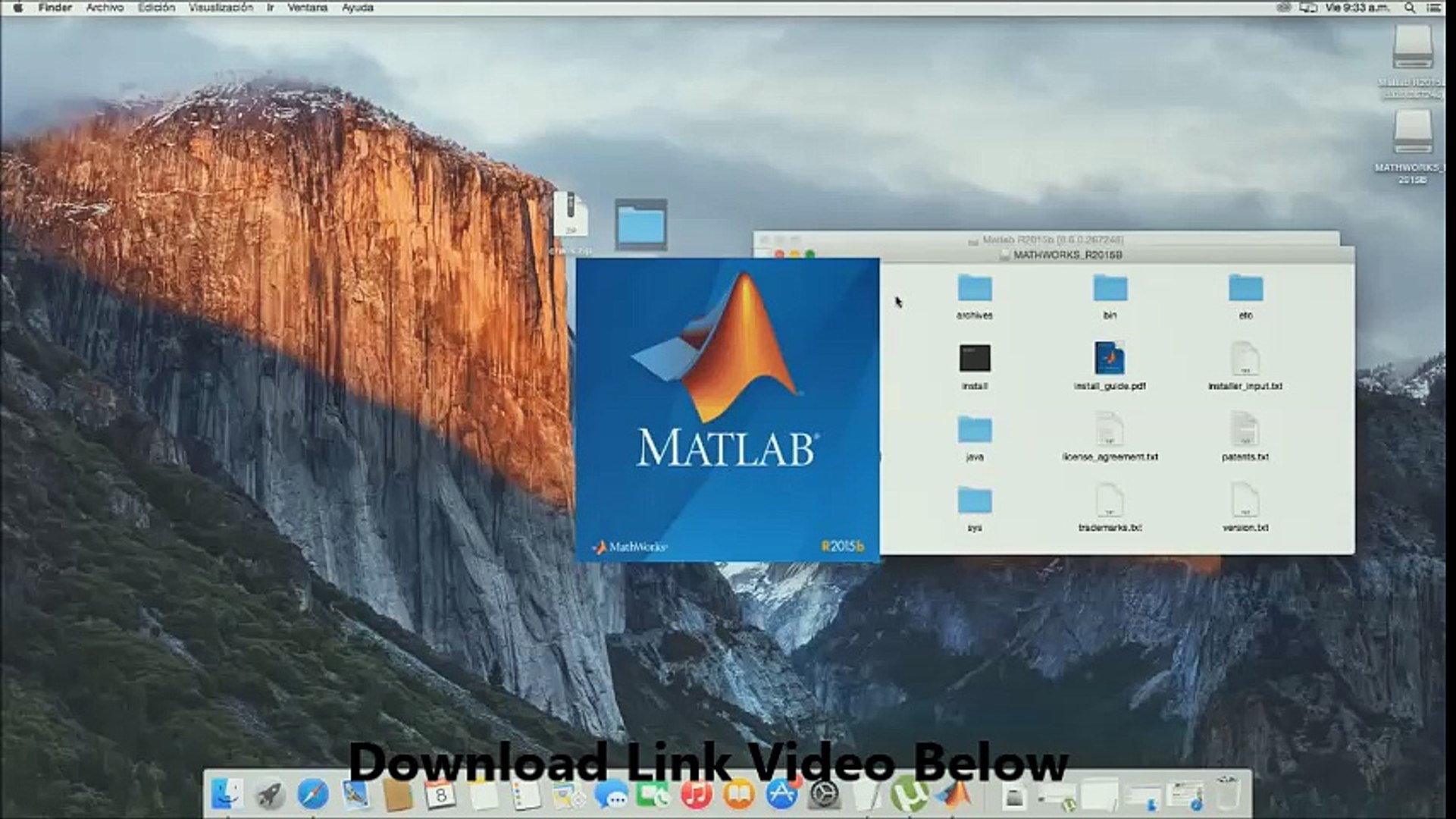Open install_guide.pdf file
The height and width of the screenshot is (819, 1456).
pos(1110,359)
